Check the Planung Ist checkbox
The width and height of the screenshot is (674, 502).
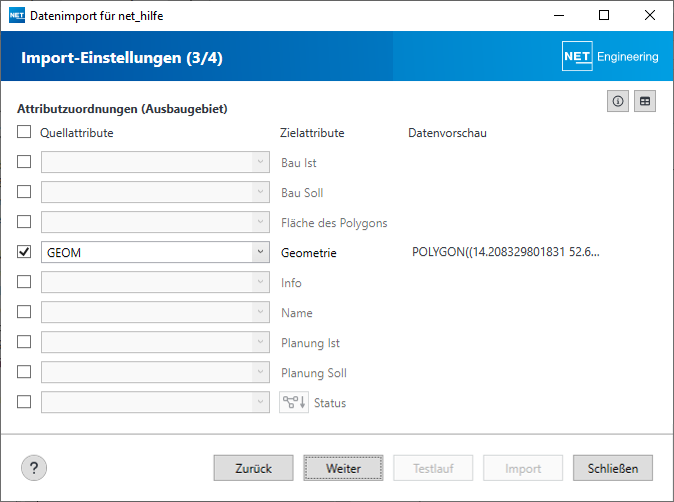(x=24, y=342)
